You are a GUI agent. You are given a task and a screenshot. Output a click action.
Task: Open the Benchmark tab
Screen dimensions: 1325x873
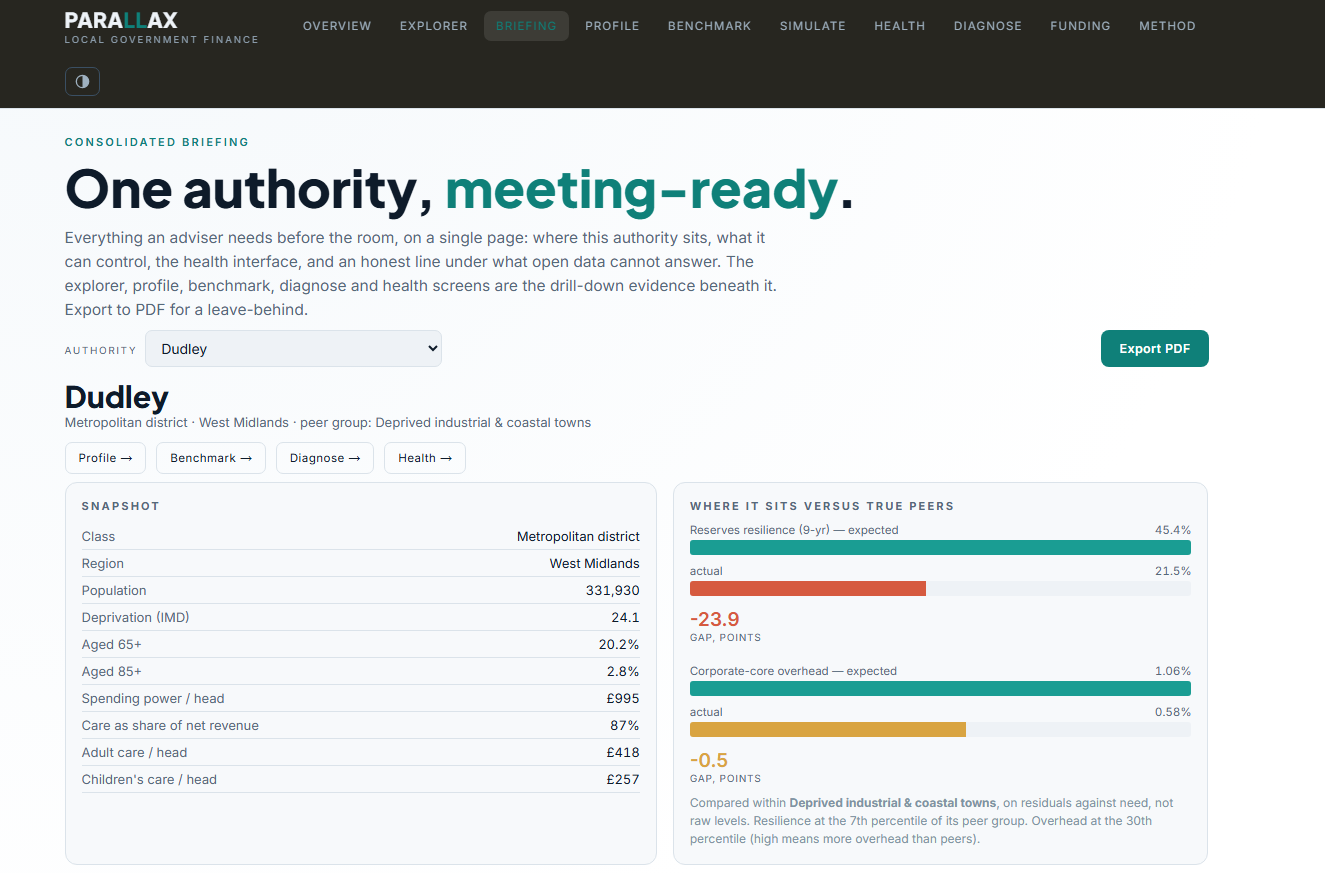pyautogui.click(x=709, y=26)
